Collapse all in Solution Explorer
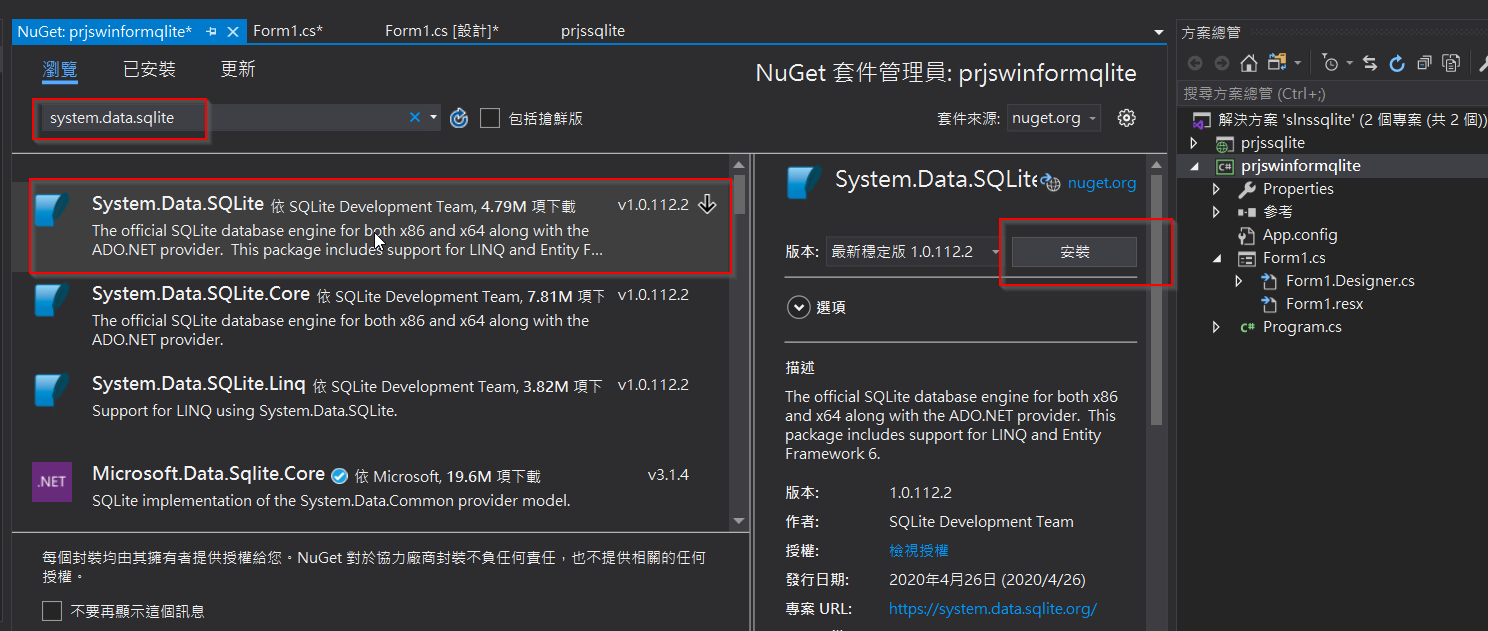The image size is (1488, 631). [1424, 63]
